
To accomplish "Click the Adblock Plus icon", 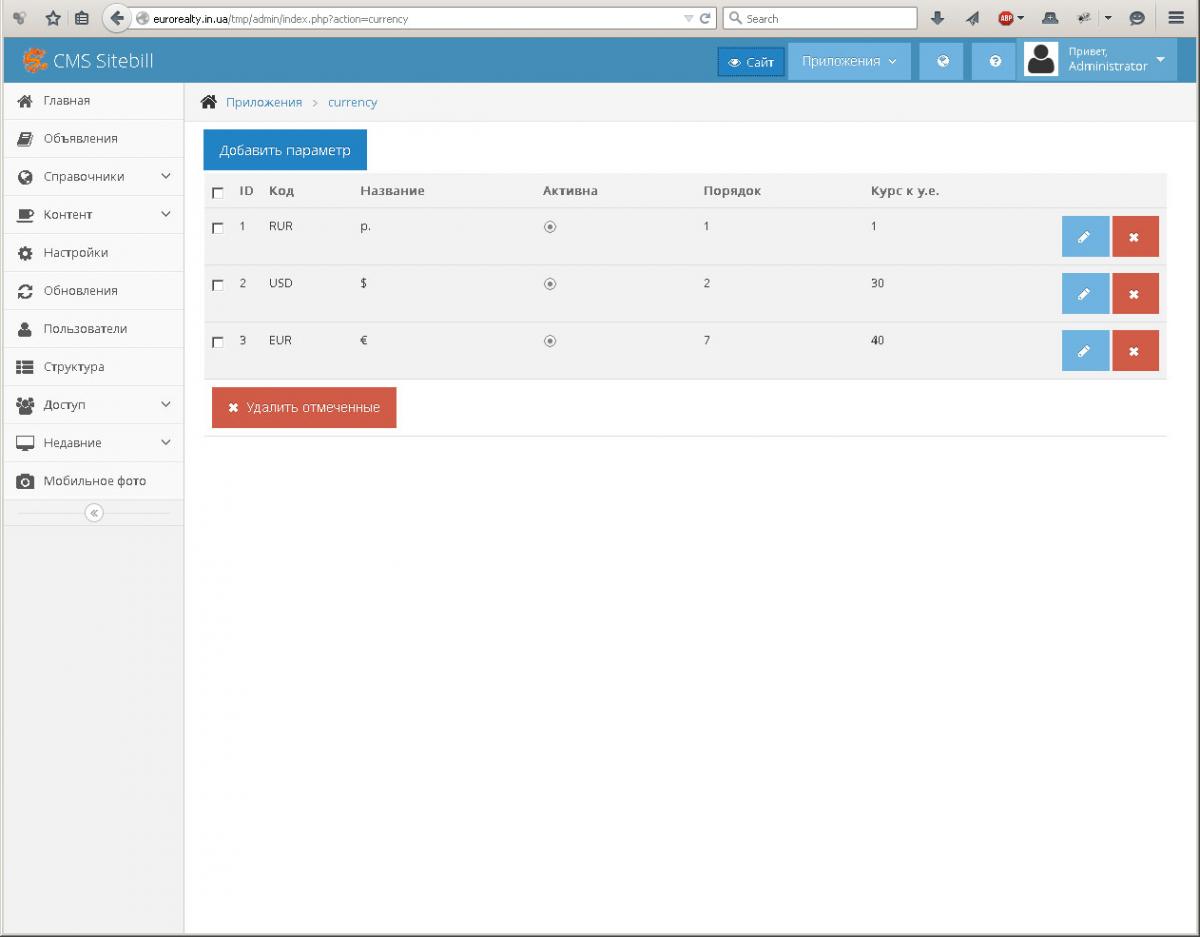I will point(1006,18).
